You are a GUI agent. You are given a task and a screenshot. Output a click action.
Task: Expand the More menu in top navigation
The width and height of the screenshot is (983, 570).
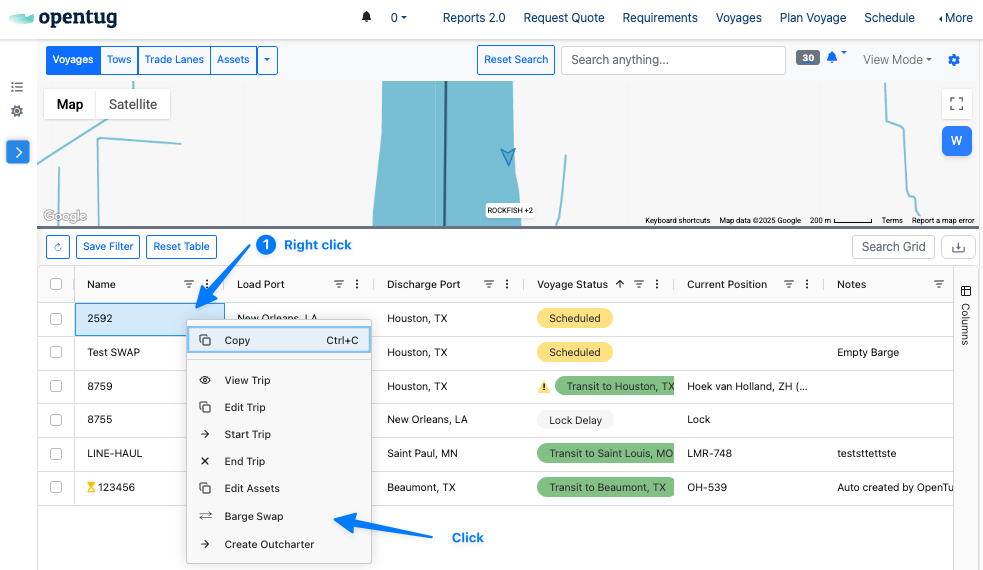tap(955, 18)
